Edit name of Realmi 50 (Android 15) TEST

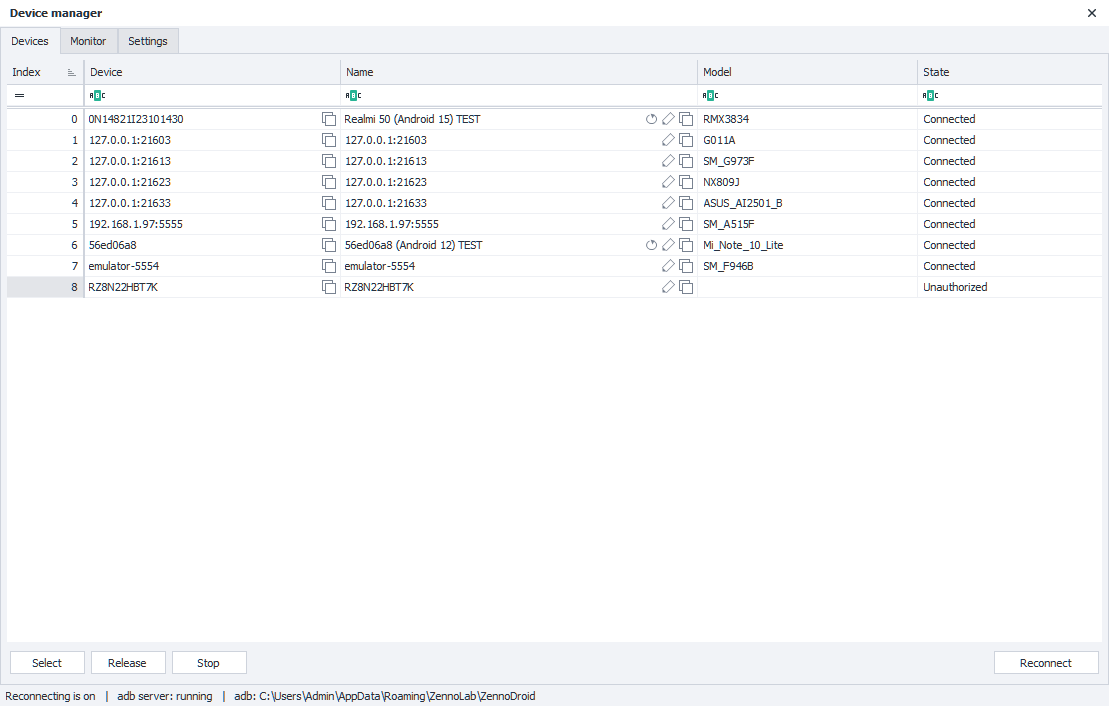(x=668, y=119)
